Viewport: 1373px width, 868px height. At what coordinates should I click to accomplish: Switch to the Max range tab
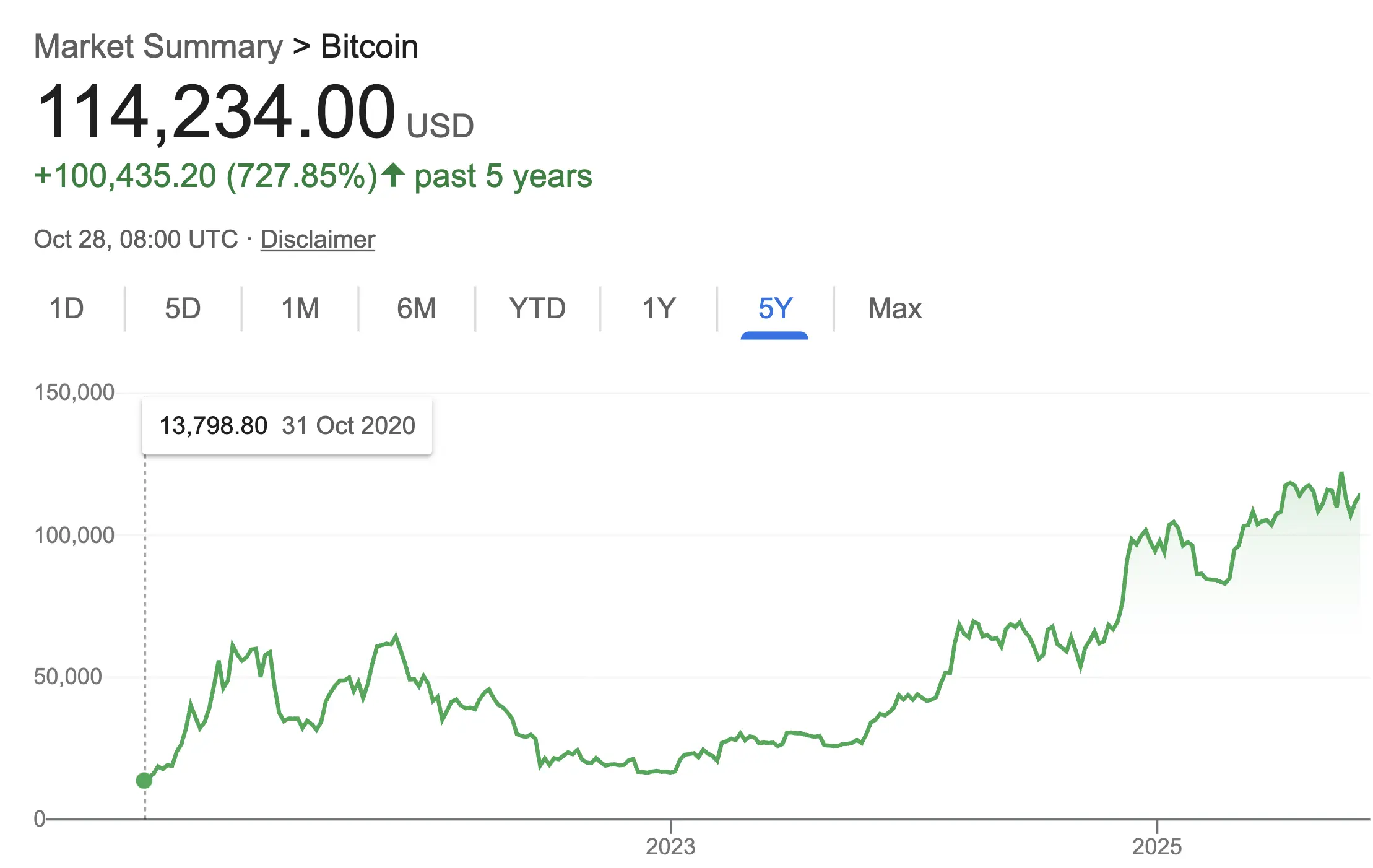click(894, 308)
